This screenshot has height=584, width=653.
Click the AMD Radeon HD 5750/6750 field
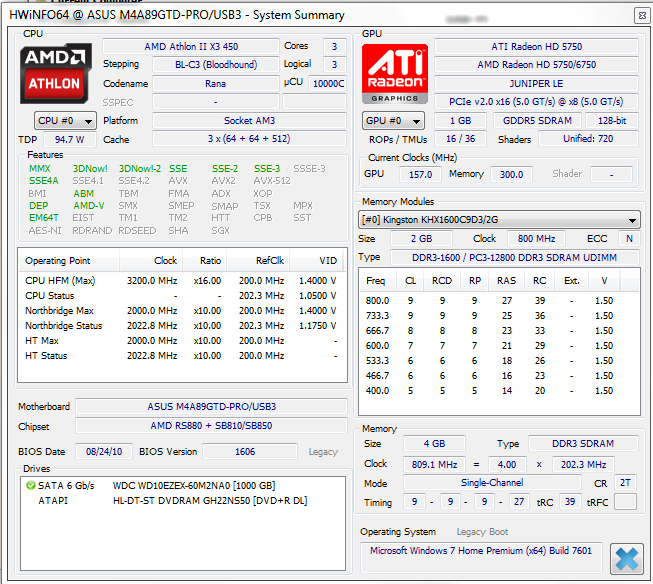click(536, 65)
